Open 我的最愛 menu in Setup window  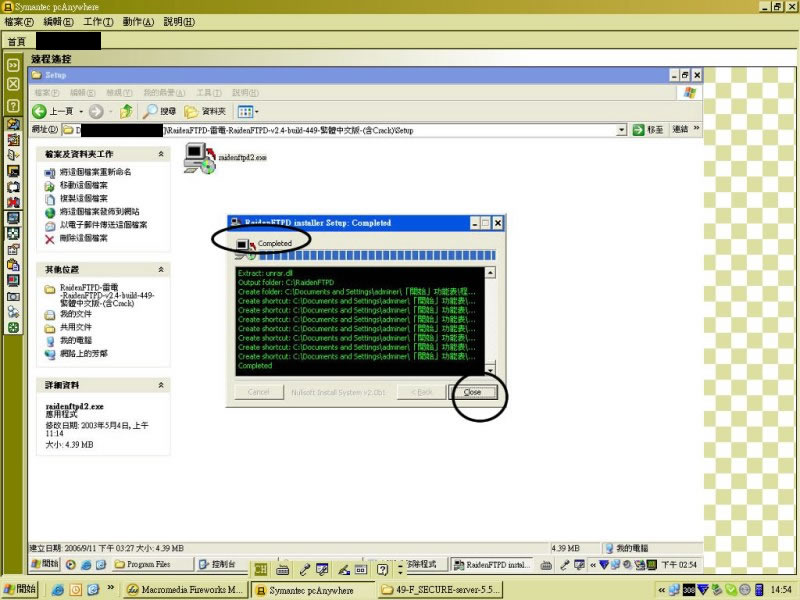164,93
